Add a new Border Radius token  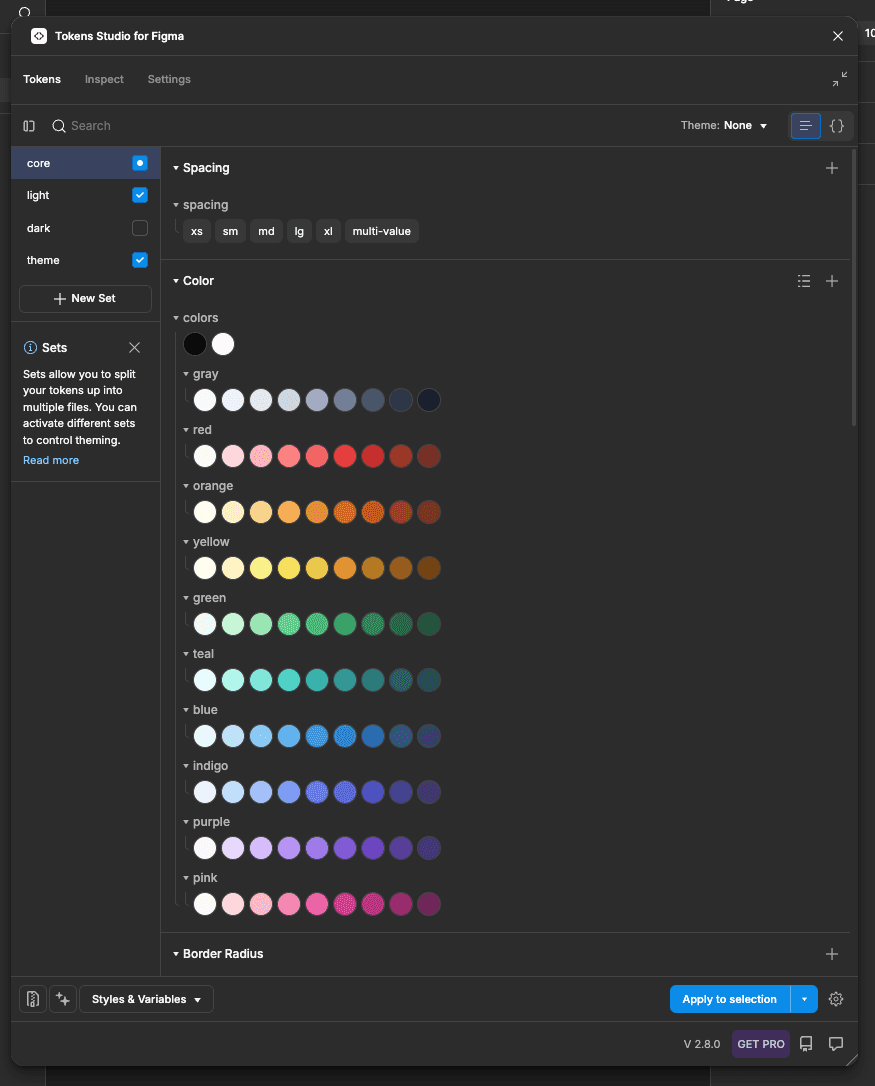[832, 954]
